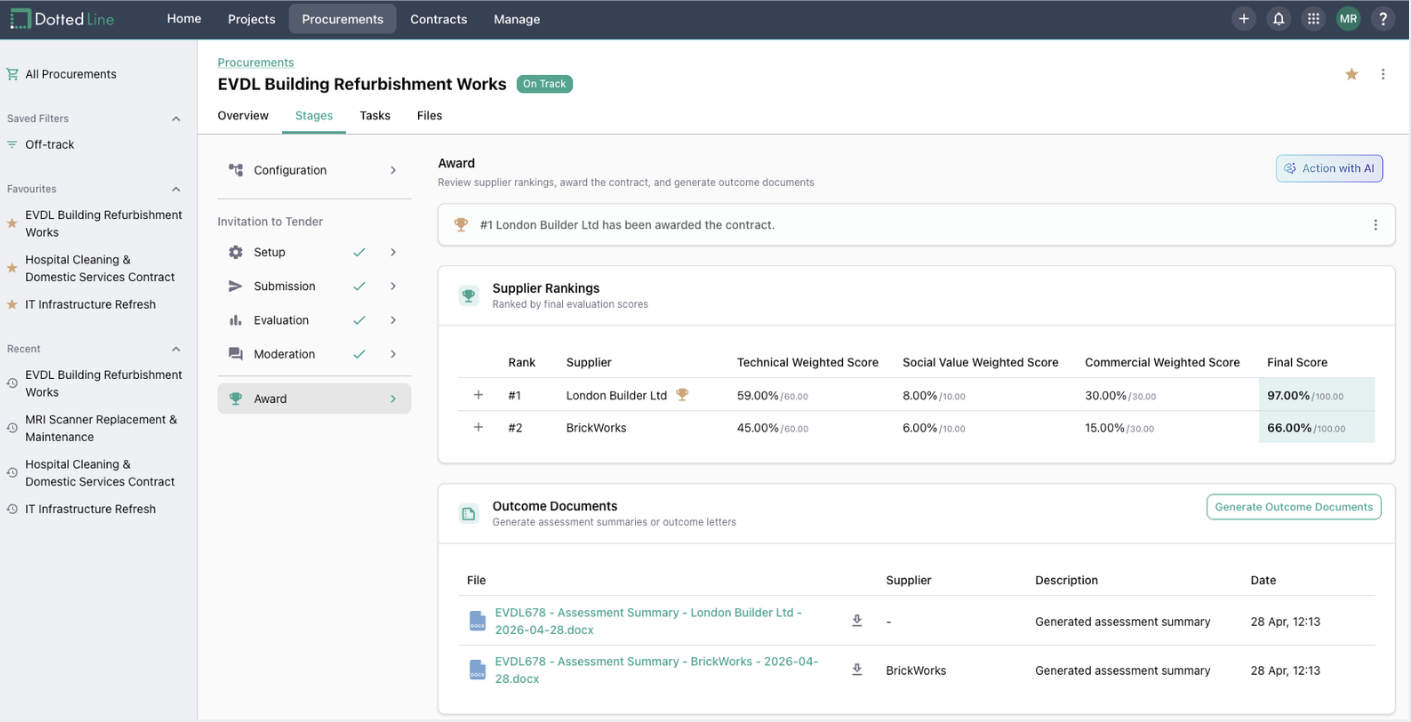The width and height of the screenshot is (1411, 722).
Task: Open the Configuration stage chevron
Action: [393, 170]
